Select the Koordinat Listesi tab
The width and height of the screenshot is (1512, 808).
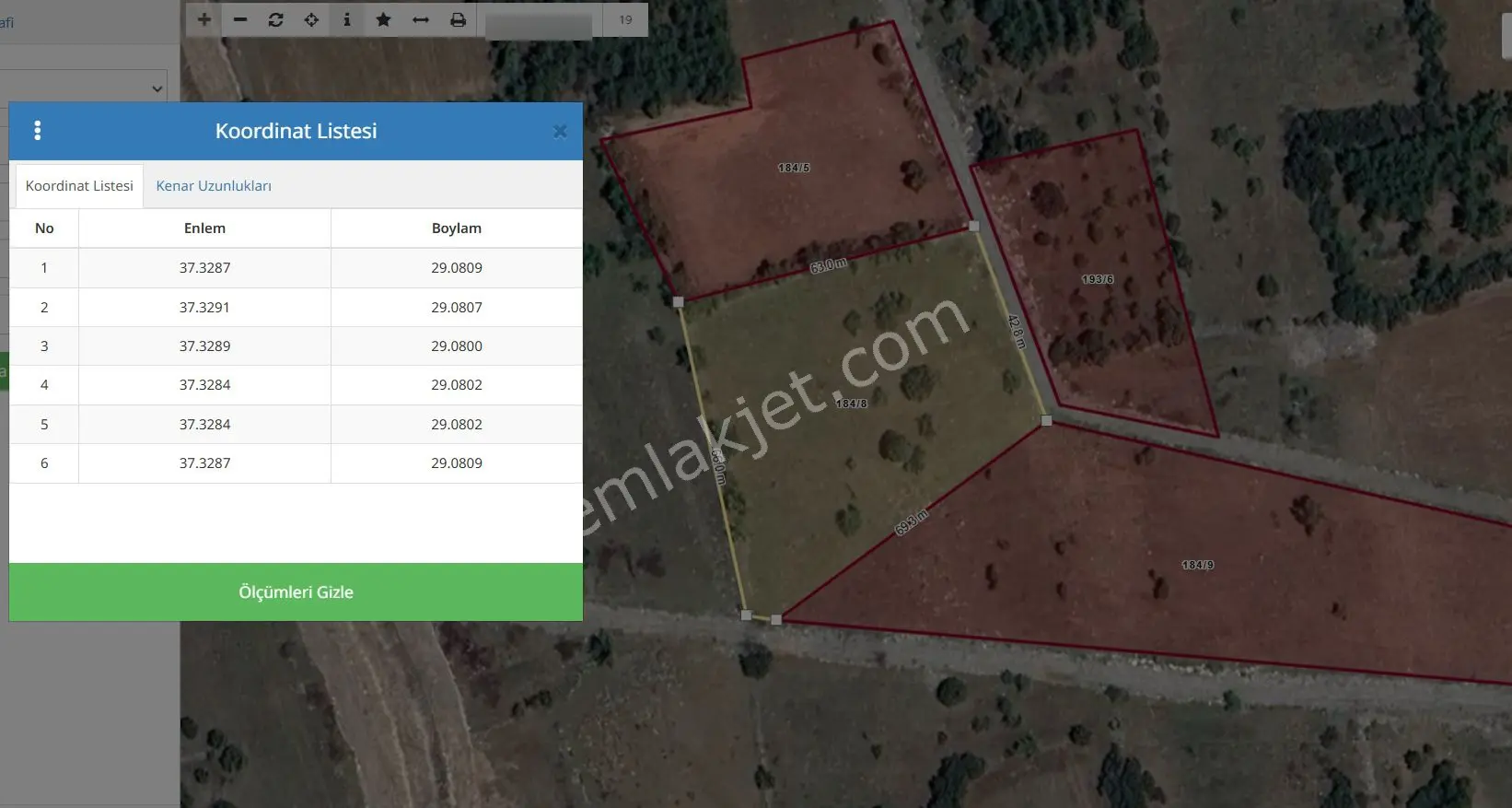pyautogui.click(x=79, y=186)
